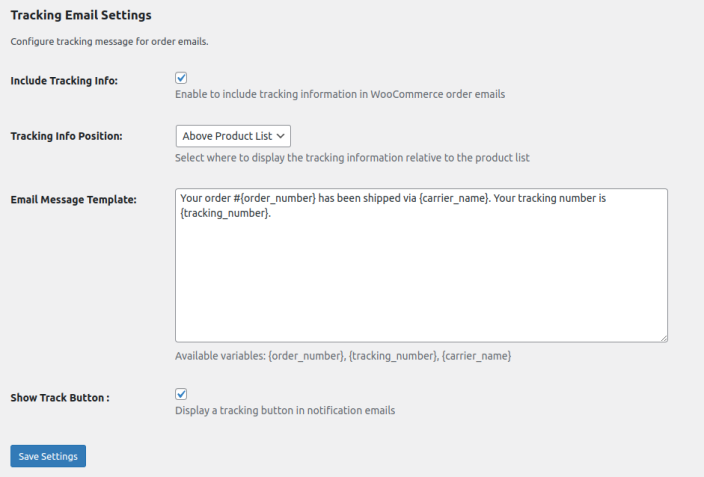Open the Tracking Info Position dropdown
The height and width of the screenshot is (477, 704).
point(232,136)
